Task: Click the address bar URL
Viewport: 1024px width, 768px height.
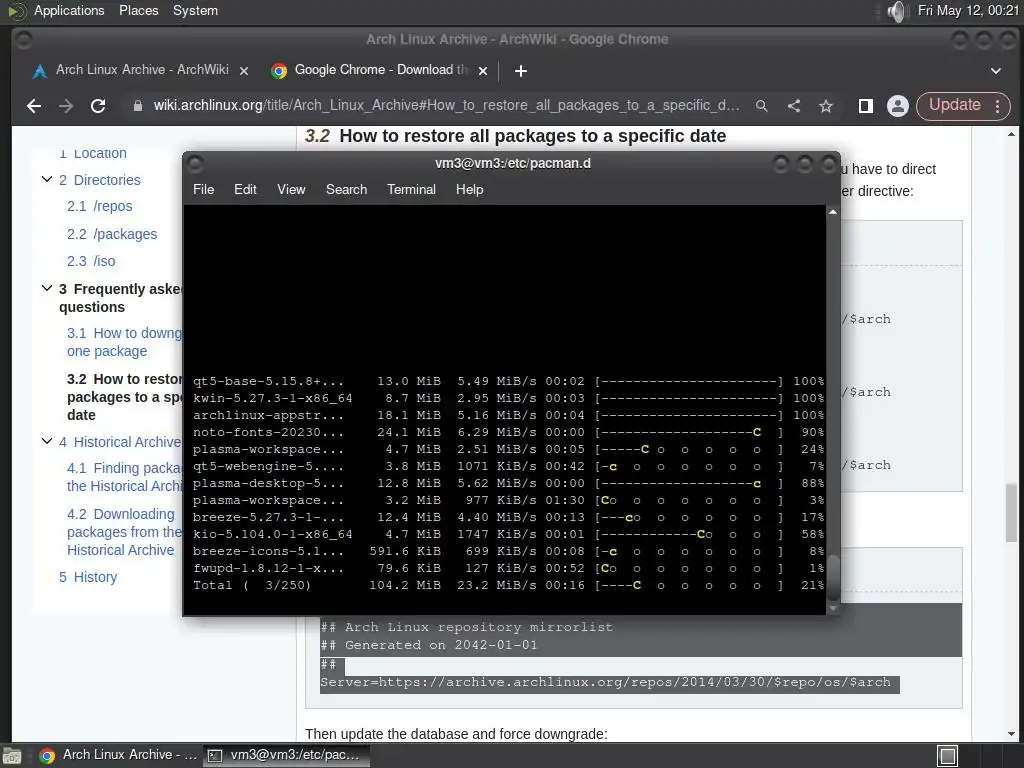Action: [446, 105]
